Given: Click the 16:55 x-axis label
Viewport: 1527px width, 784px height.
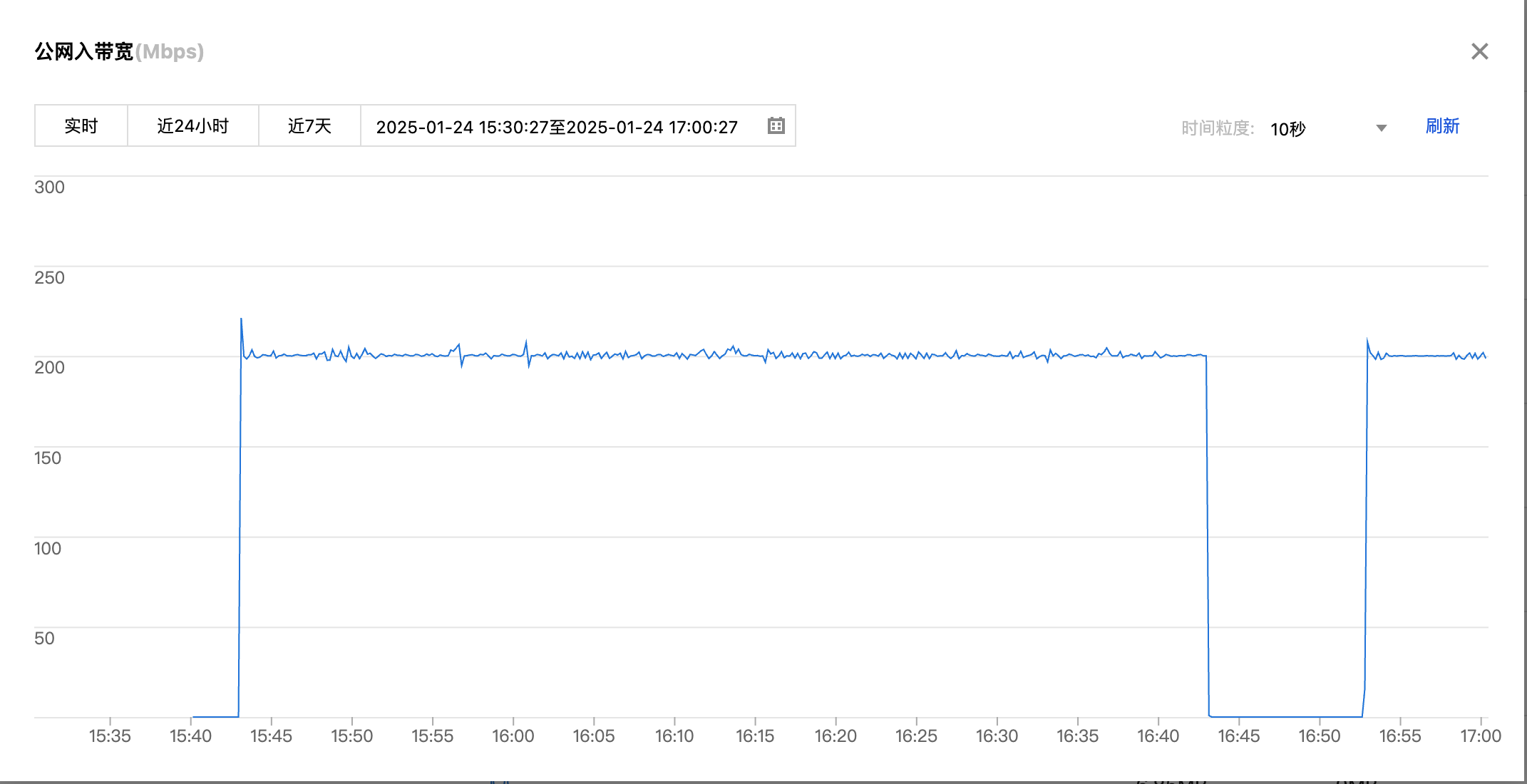Looking at the screenshot, I should pyautogui.click(x=1400, y=736).
